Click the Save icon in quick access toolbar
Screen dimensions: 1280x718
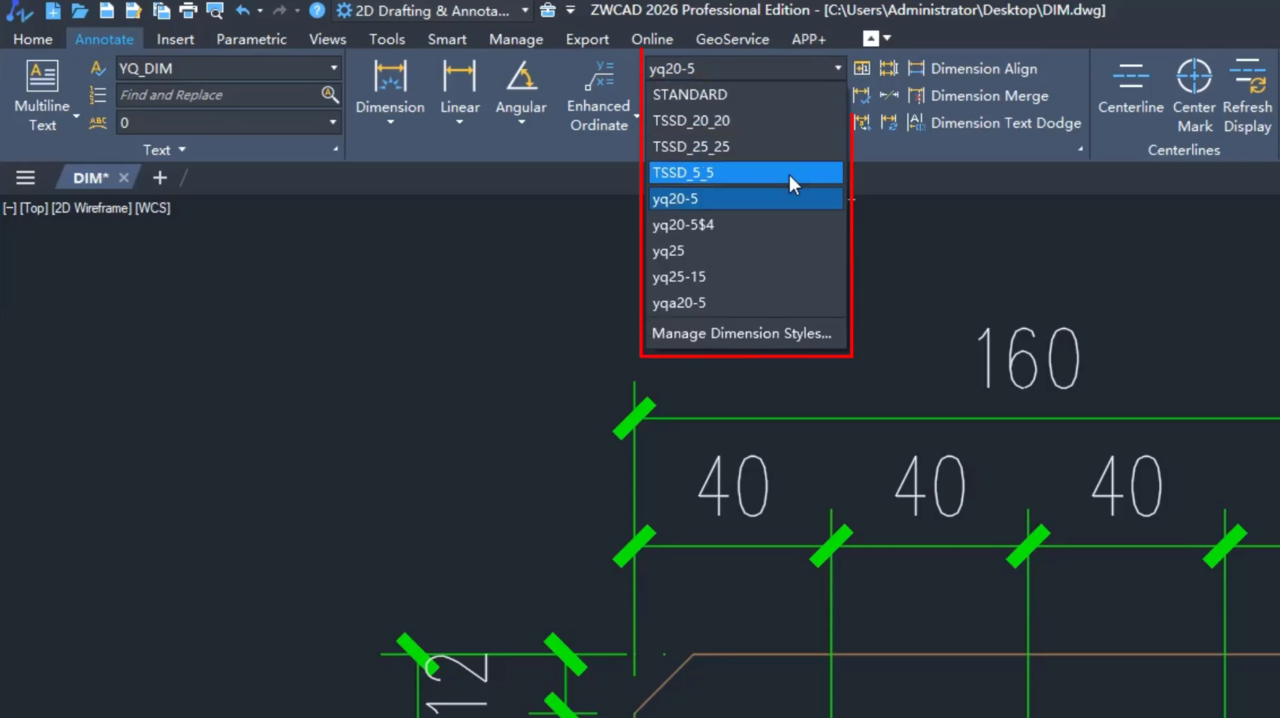point(106,11)
